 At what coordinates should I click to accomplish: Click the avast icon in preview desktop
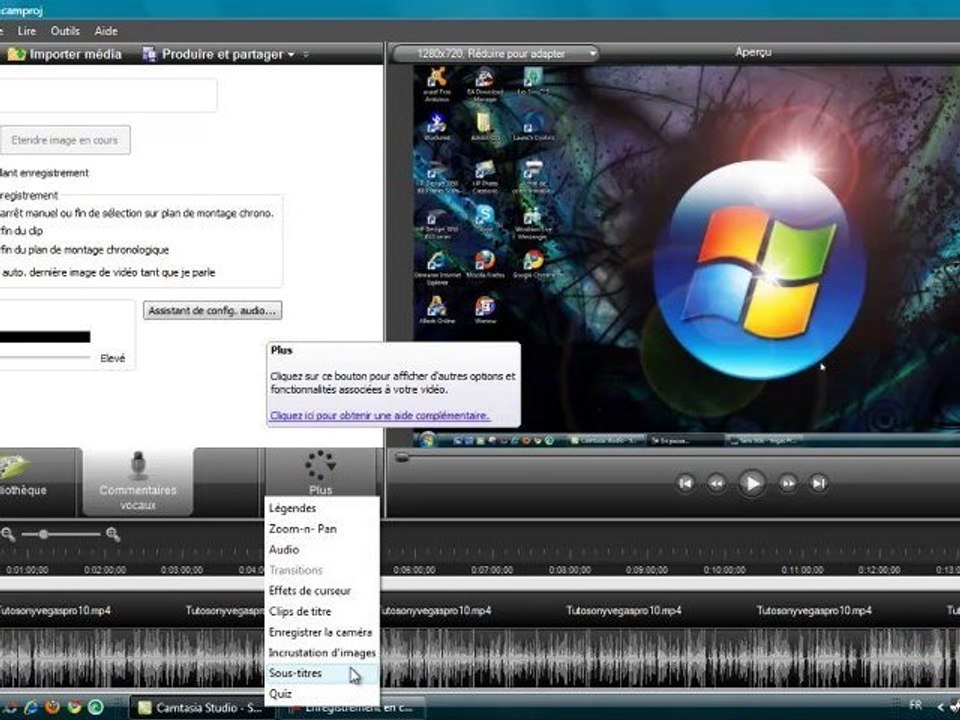tap(437, 83)
